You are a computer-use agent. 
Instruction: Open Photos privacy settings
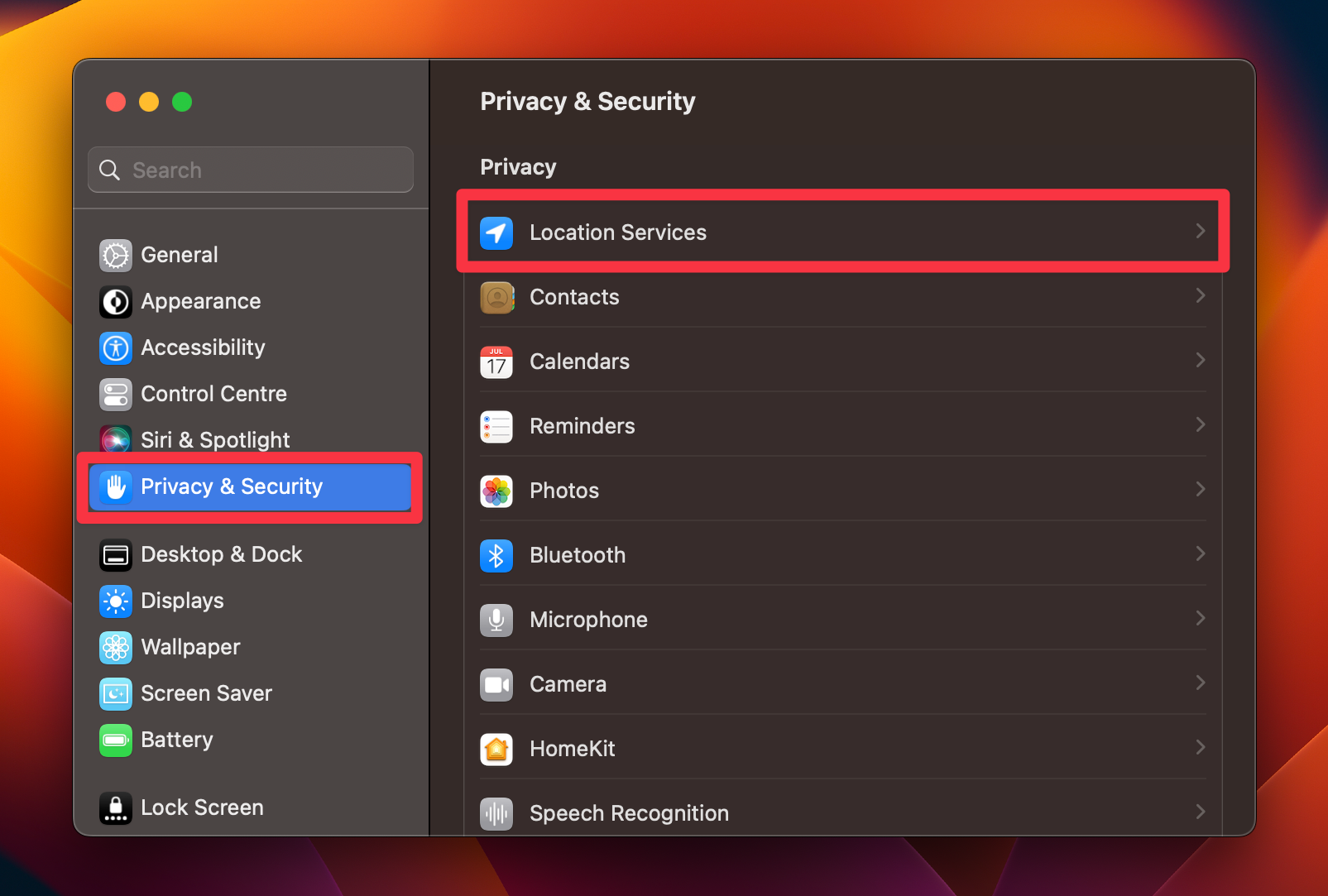pos(496,491)
